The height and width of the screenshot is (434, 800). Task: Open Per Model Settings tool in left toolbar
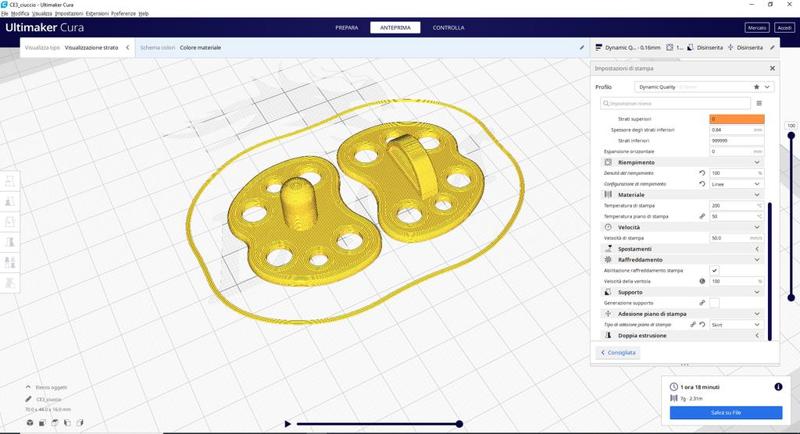10,263
